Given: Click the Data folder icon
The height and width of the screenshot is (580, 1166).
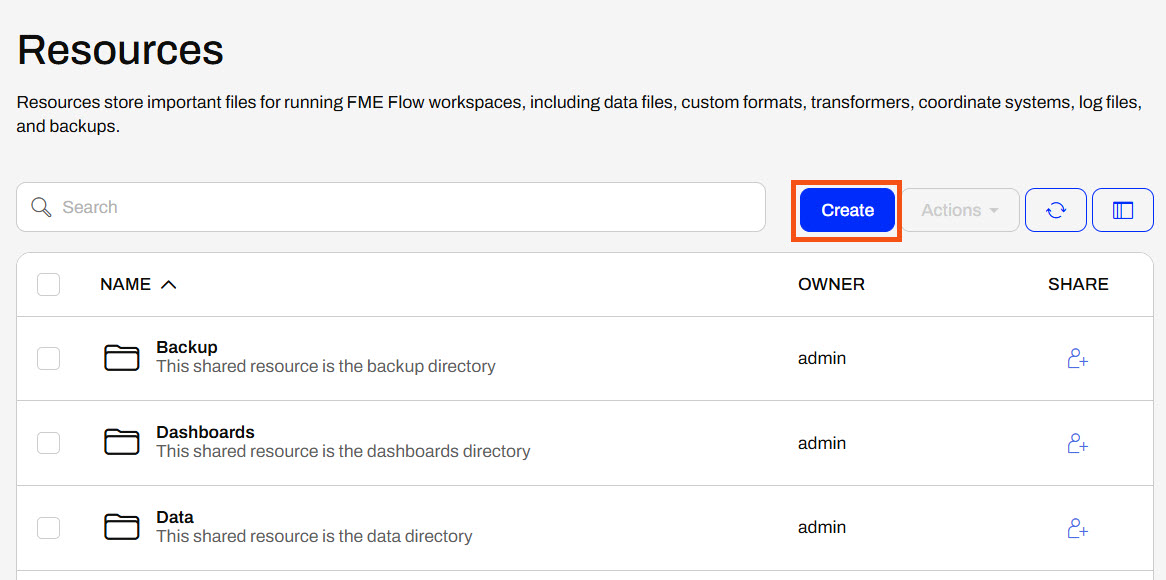Looking at the screenshot, I should click(x=122, y=527).
